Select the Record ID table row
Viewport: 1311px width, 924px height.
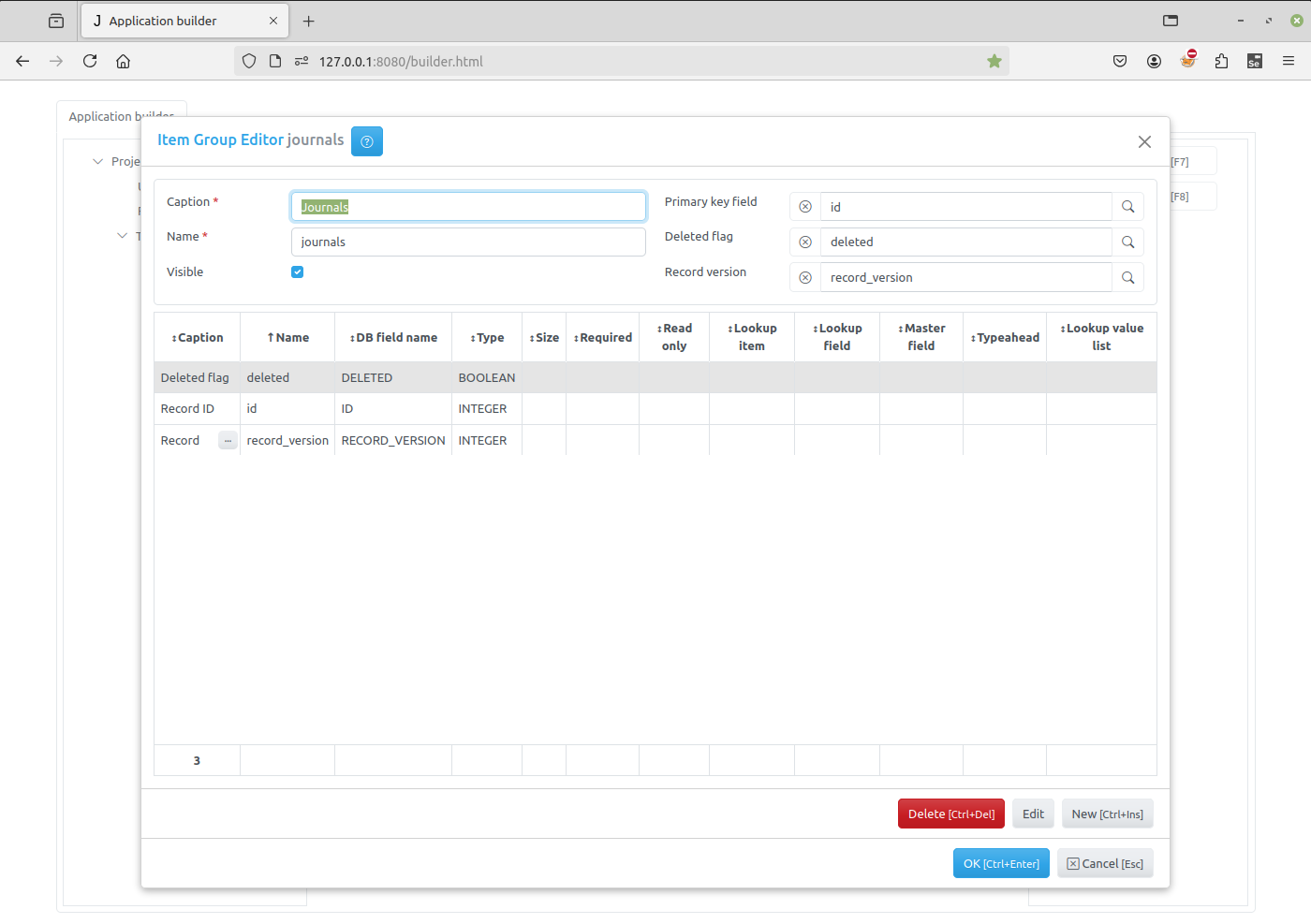tap(187, 409)
